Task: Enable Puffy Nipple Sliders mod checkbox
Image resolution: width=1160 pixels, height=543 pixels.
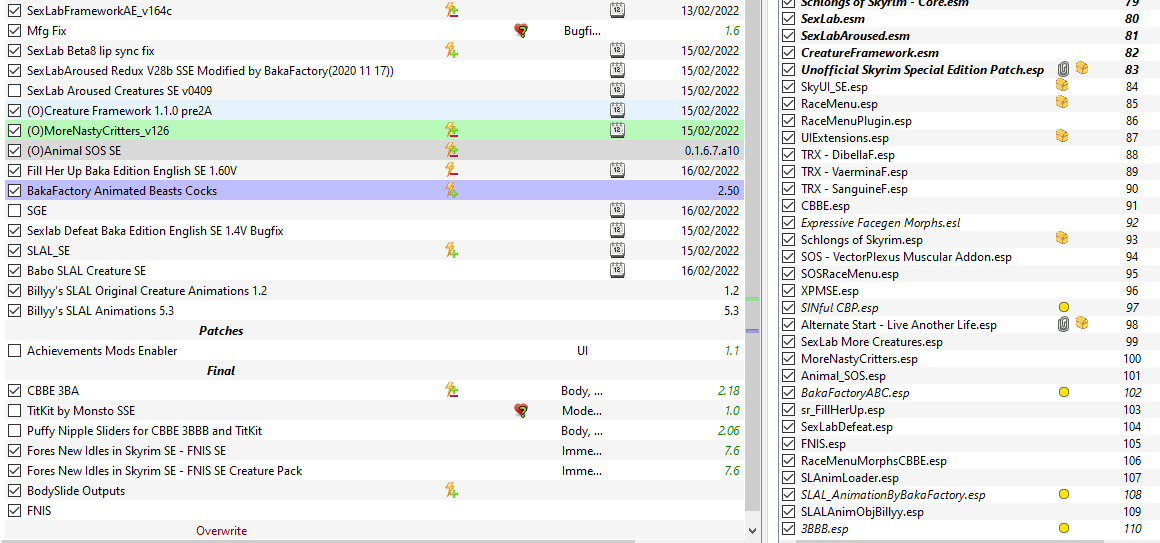Action: [14, 431]
